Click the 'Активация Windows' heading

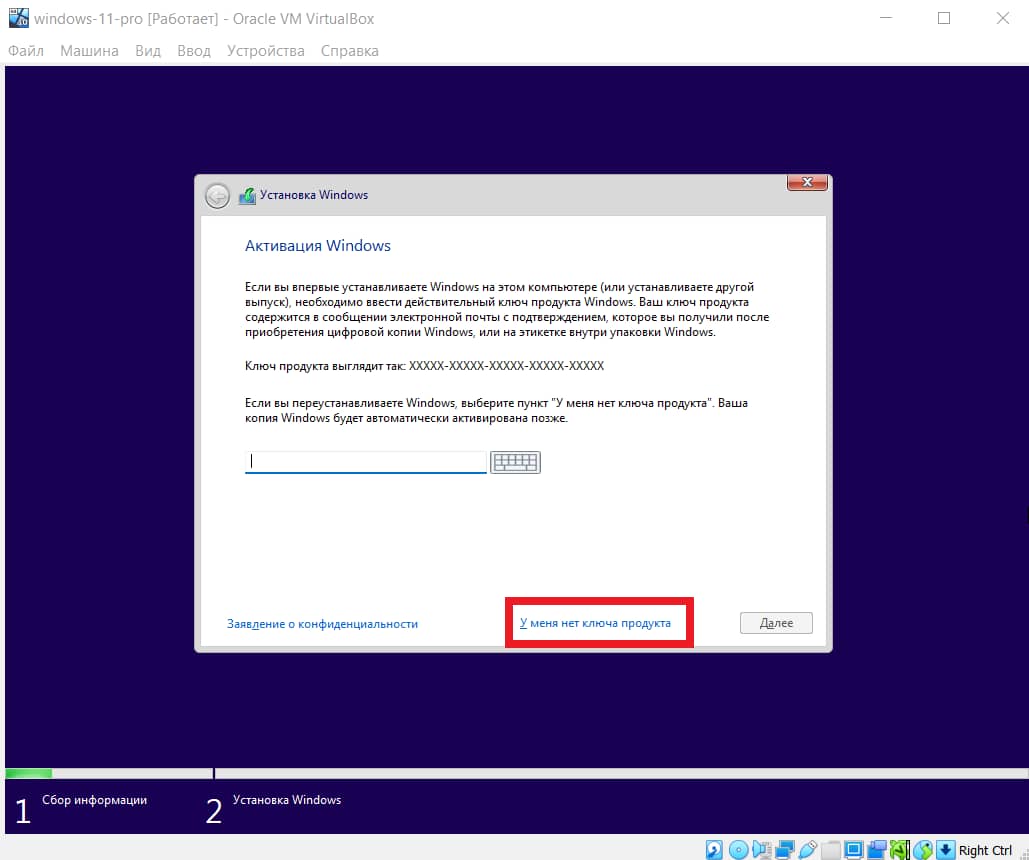pos(318,246)
